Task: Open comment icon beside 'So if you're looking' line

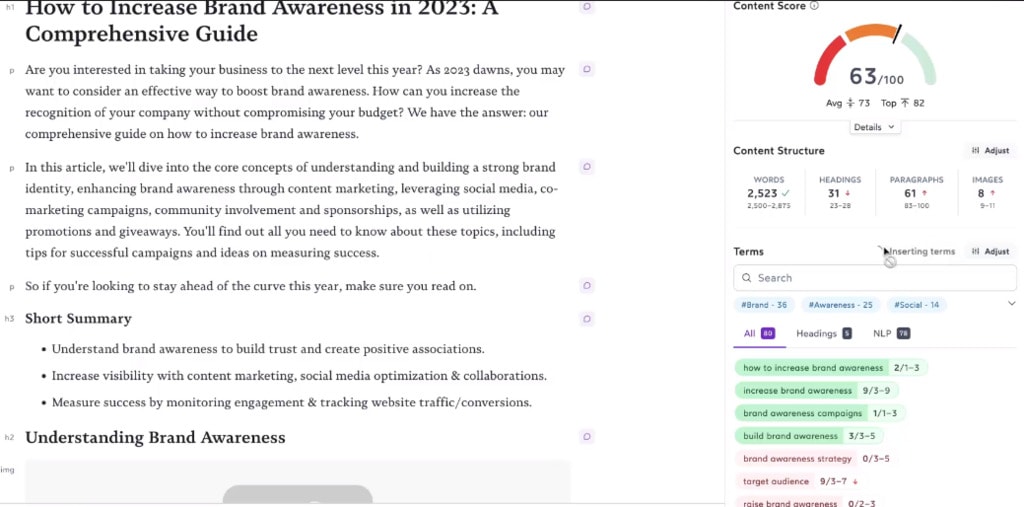Action: point(586,286)
